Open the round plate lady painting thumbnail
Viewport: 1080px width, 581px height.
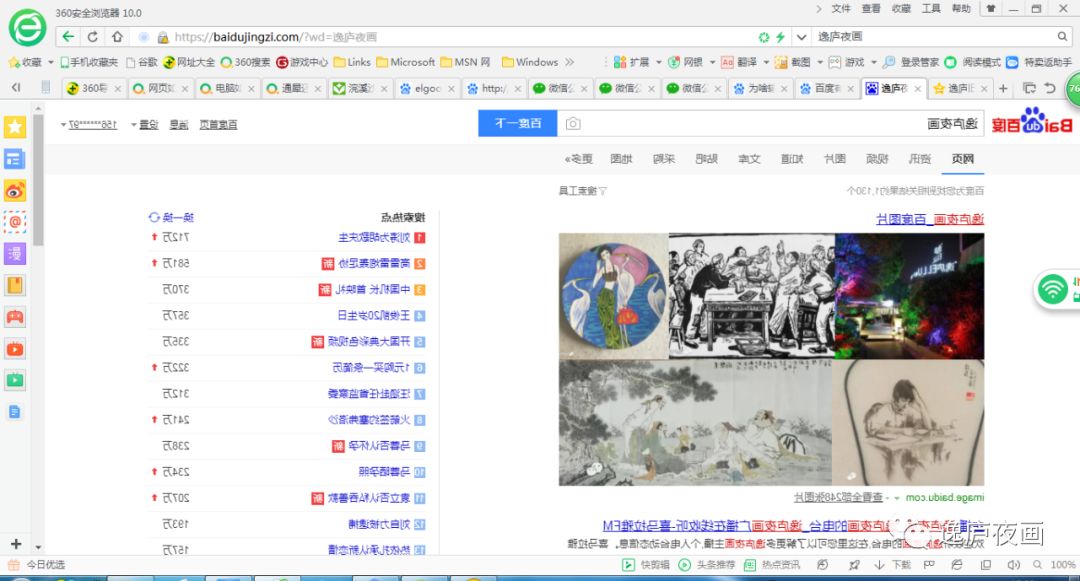click(614, 296)
